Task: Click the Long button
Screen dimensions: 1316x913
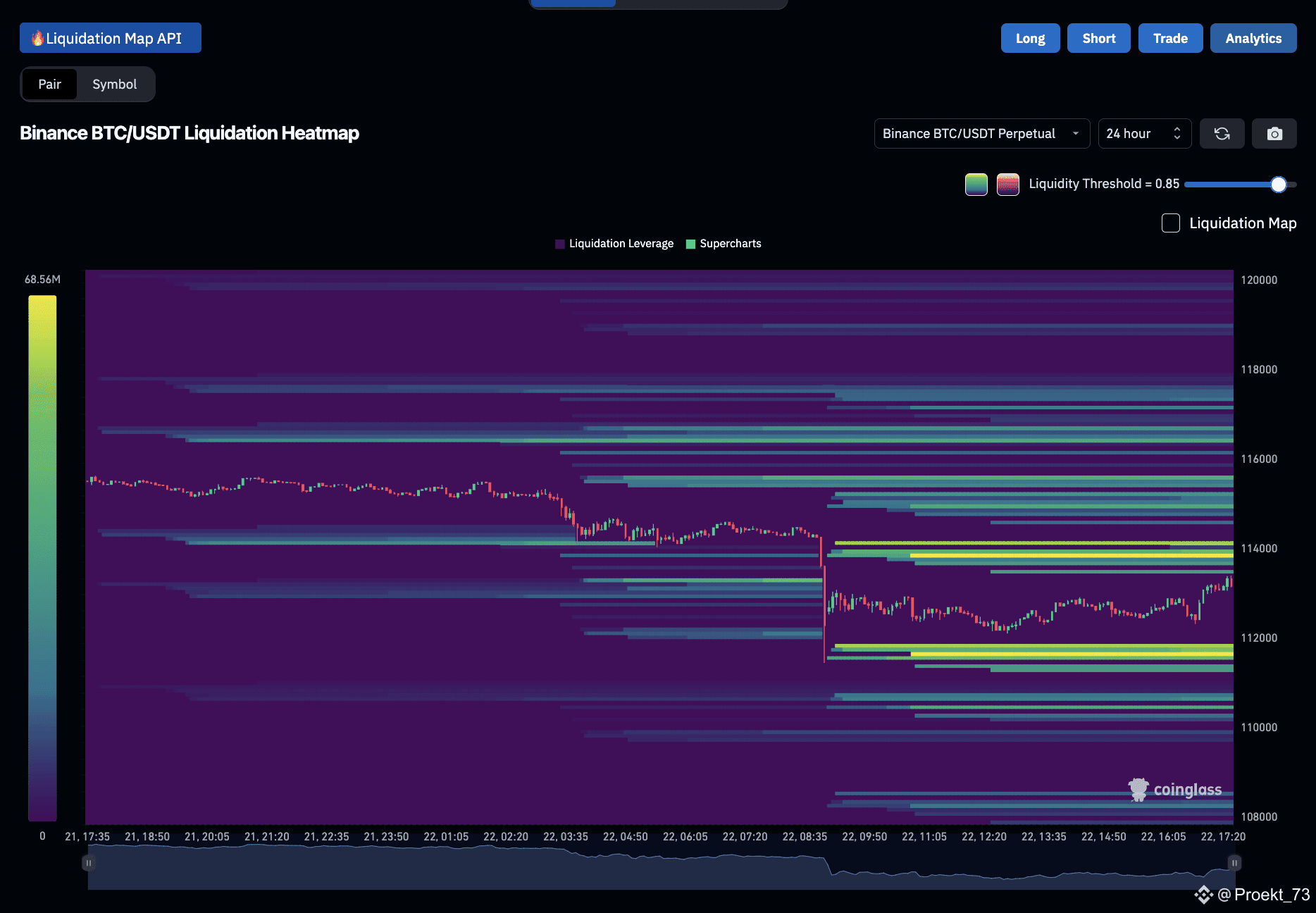Action: point(1030,38)
